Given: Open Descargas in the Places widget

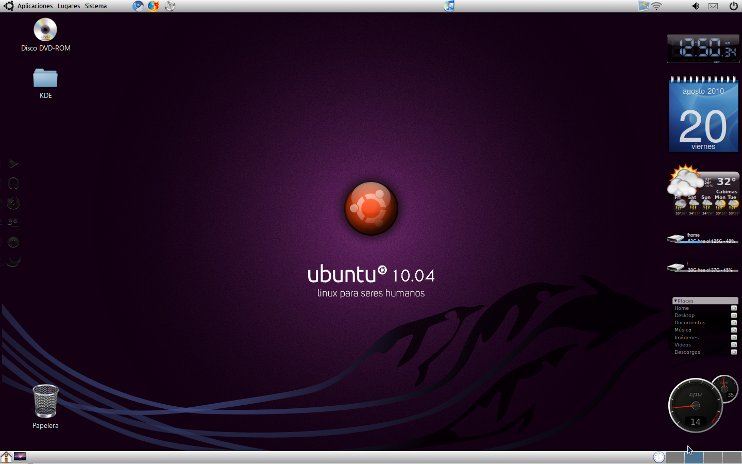Looking at the screenshot, I should click(687, 352).
